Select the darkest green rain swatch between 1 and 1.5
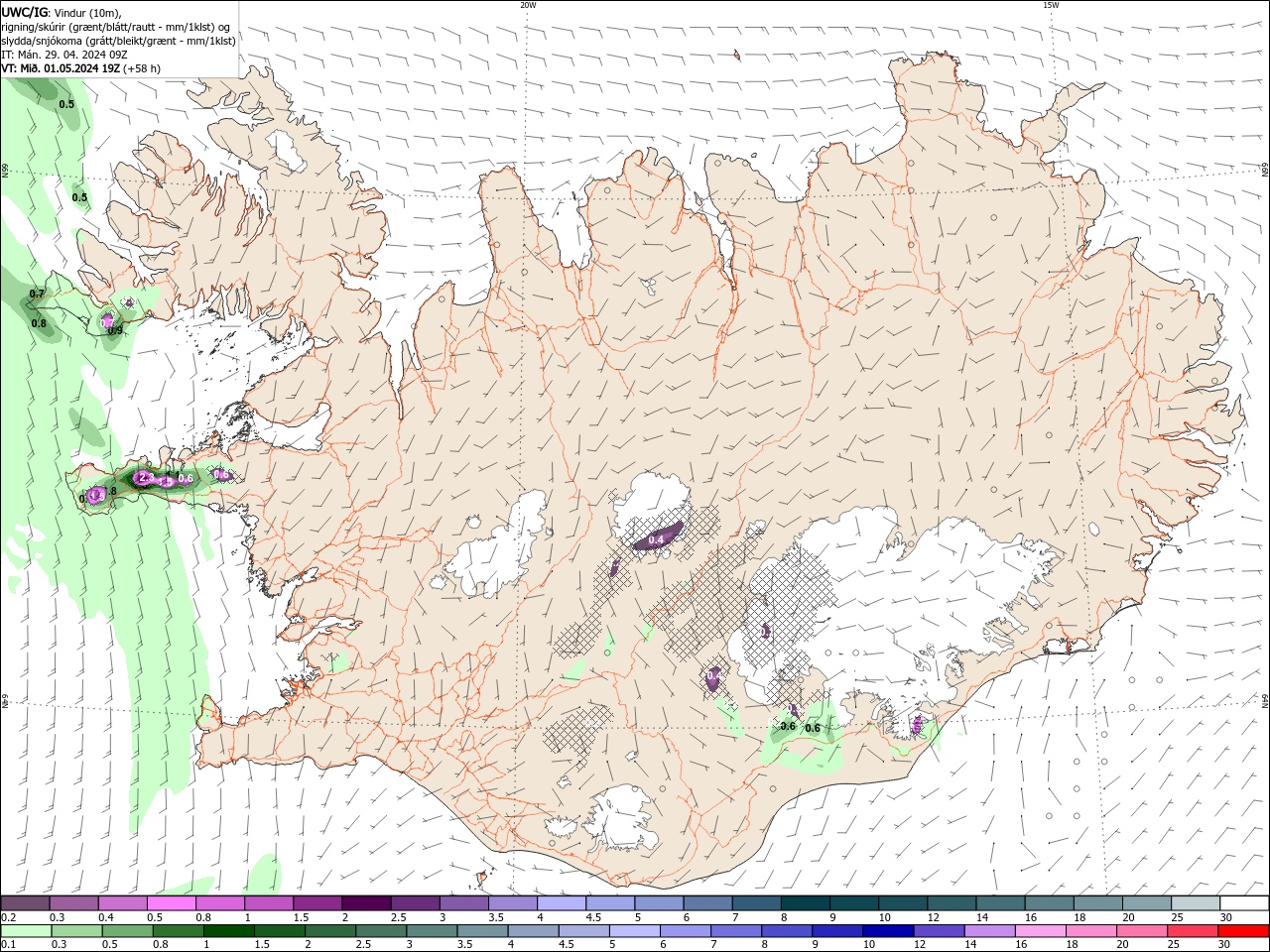 point(228,931)
